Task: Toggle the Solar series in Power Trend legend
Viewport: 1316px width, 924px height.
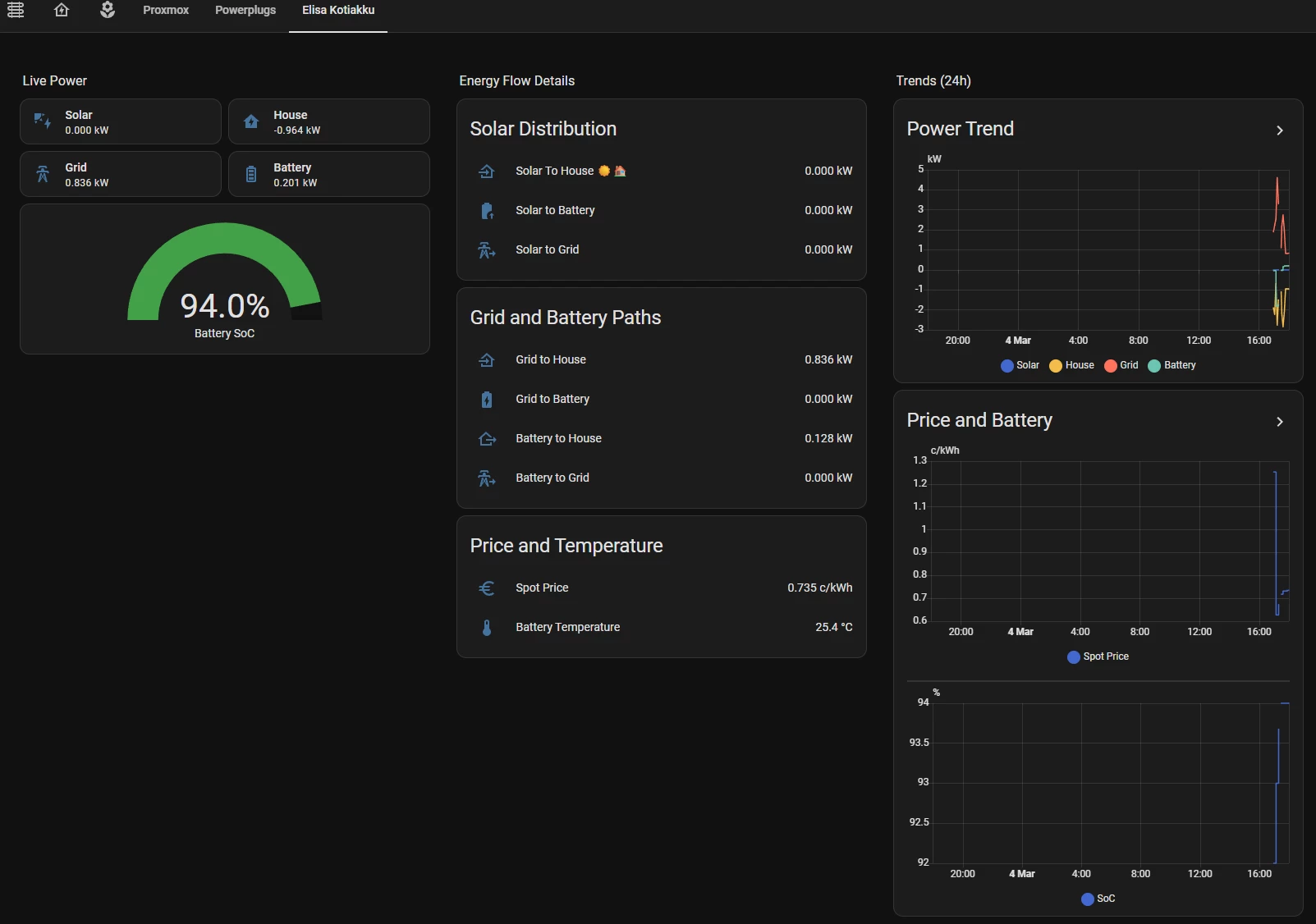Action: coord(1020,365)
